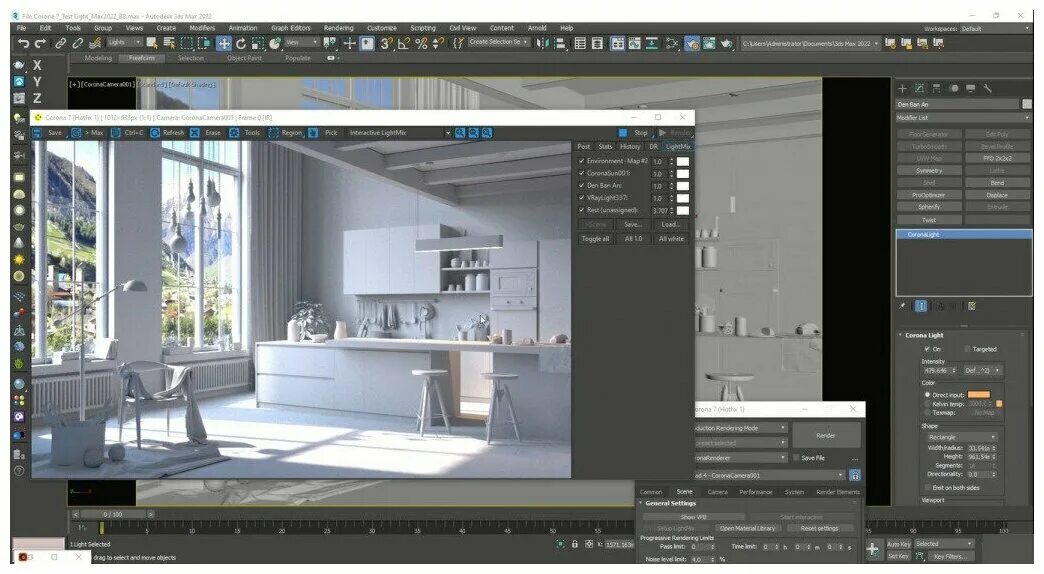The height and width of the screenshot is (574, 1044).
Task: Toggle Percent Snap in main toolbar
Action: click(421, 43)
